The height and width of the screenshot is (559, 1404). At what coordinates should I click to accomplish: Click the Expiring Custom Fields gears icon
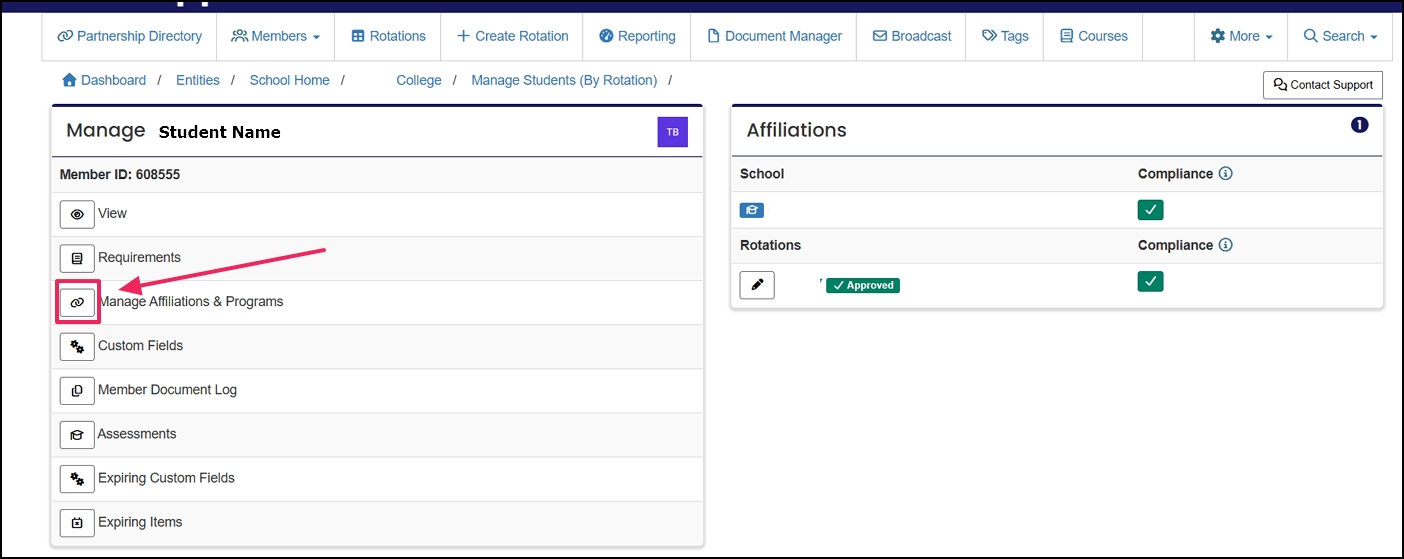[x=77, y=478]
